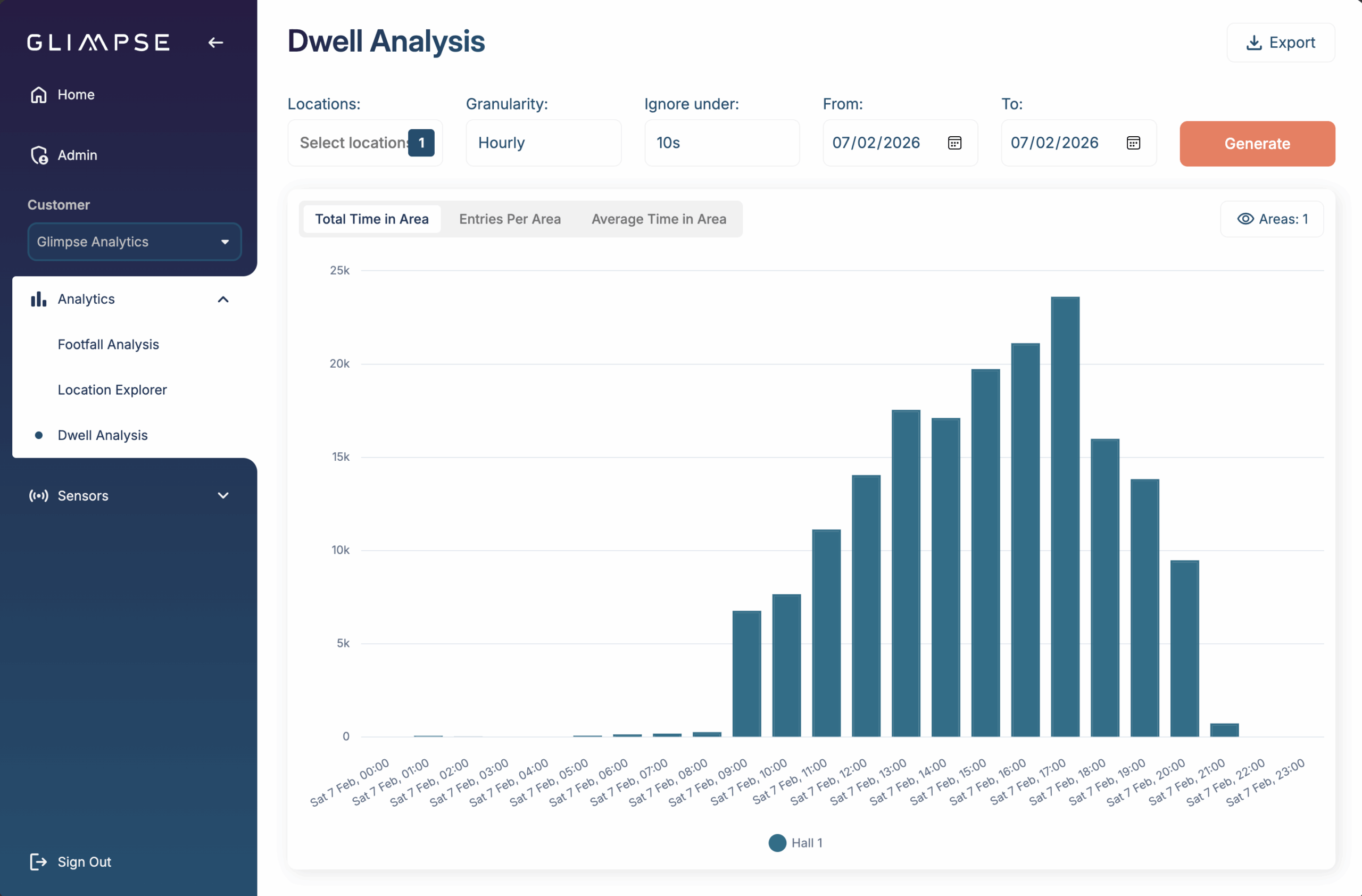This screenshot has width=1362, height=896.
Task: Open the From date calendar picker icon
Action: tap(954, 143)
